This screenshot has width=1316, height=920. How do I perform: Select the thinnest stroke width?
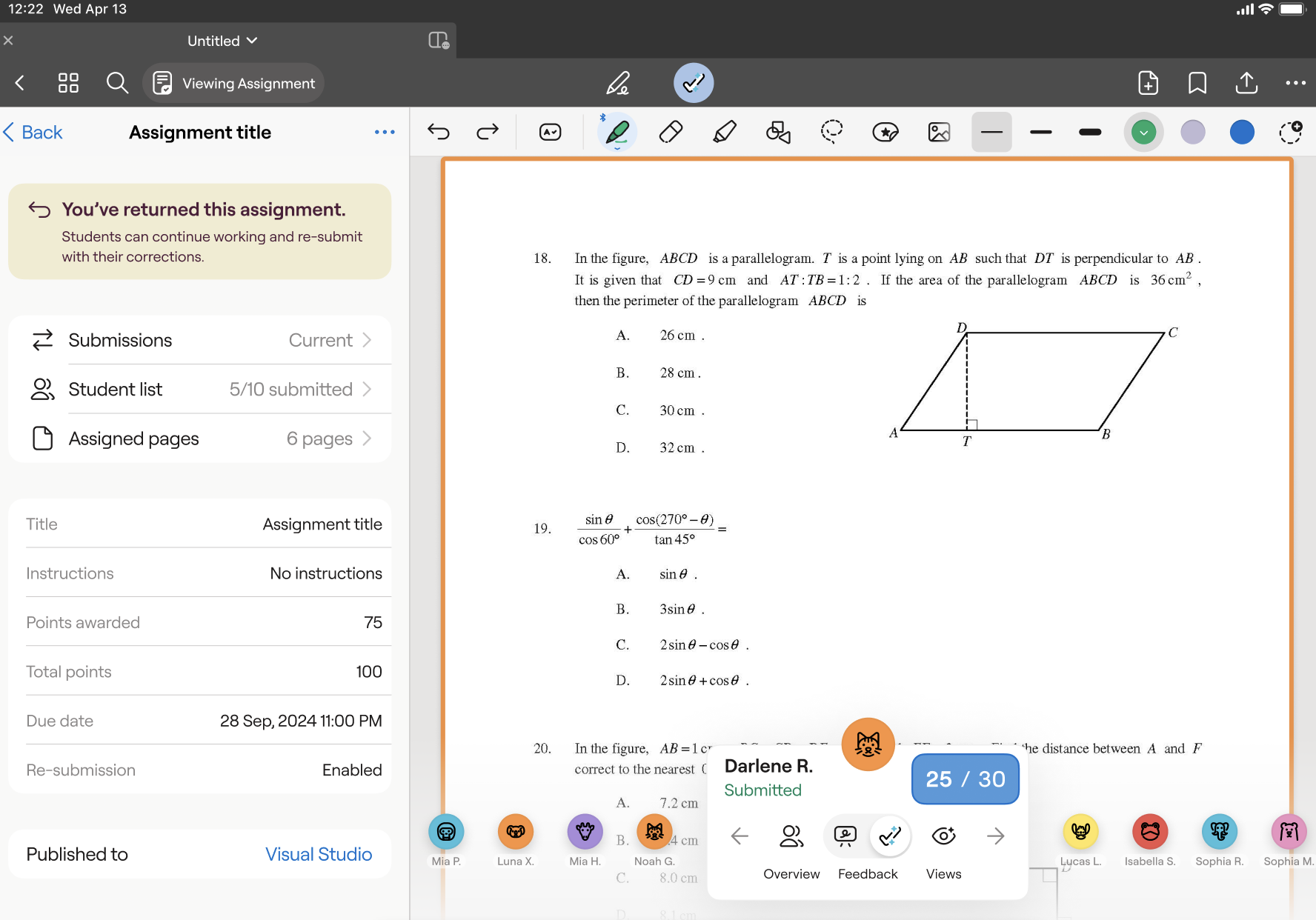tap(991, 133)
